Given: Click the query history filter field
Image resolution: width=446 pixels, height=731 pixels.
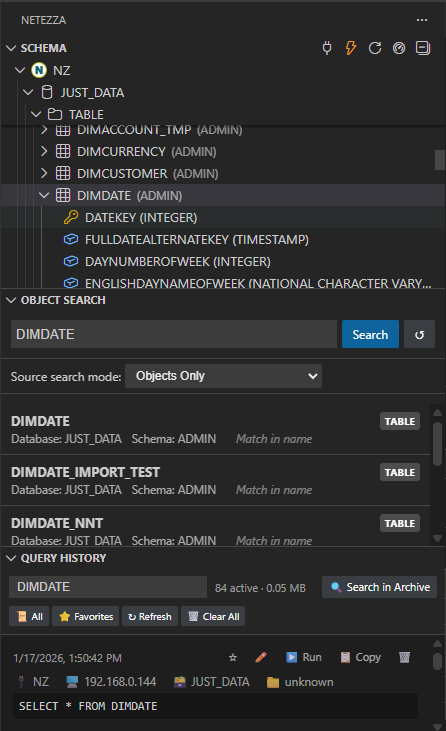Looking at the screenshot, I should click(108, 587).
